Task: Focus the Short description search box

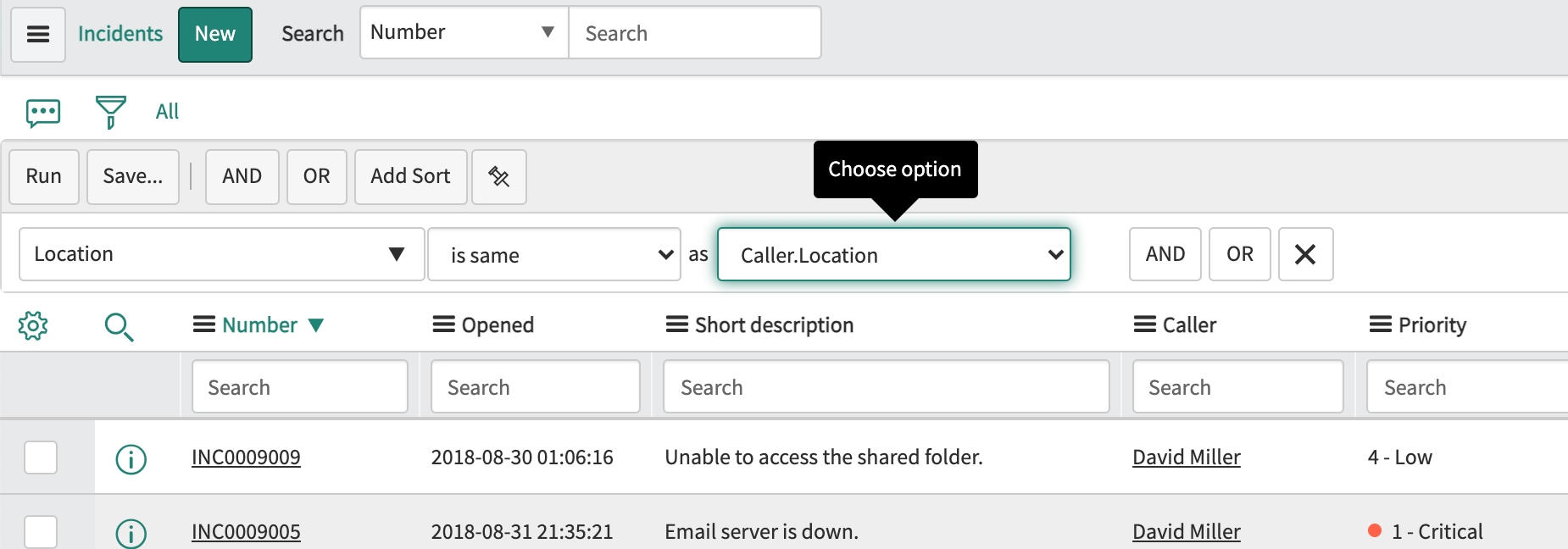Action: (887, 387)
